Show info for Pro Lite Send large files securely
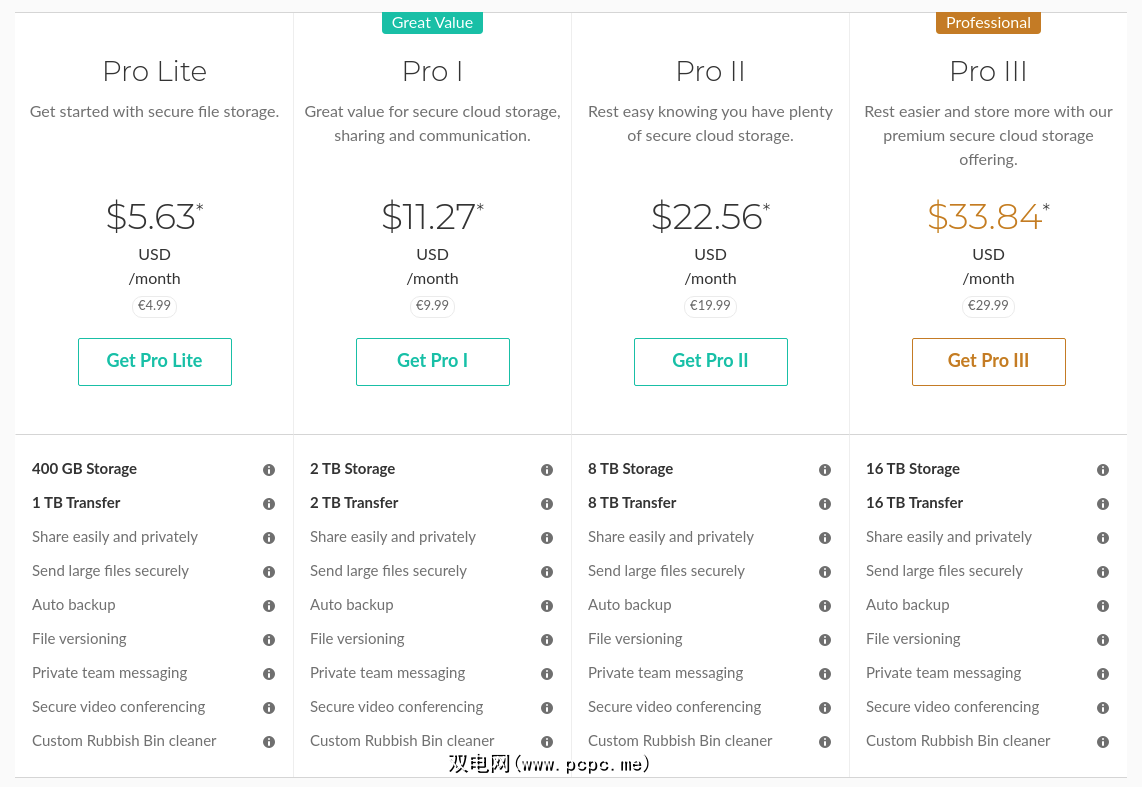The width and height of the screenshot is (1142, 787). coord(269,572)
